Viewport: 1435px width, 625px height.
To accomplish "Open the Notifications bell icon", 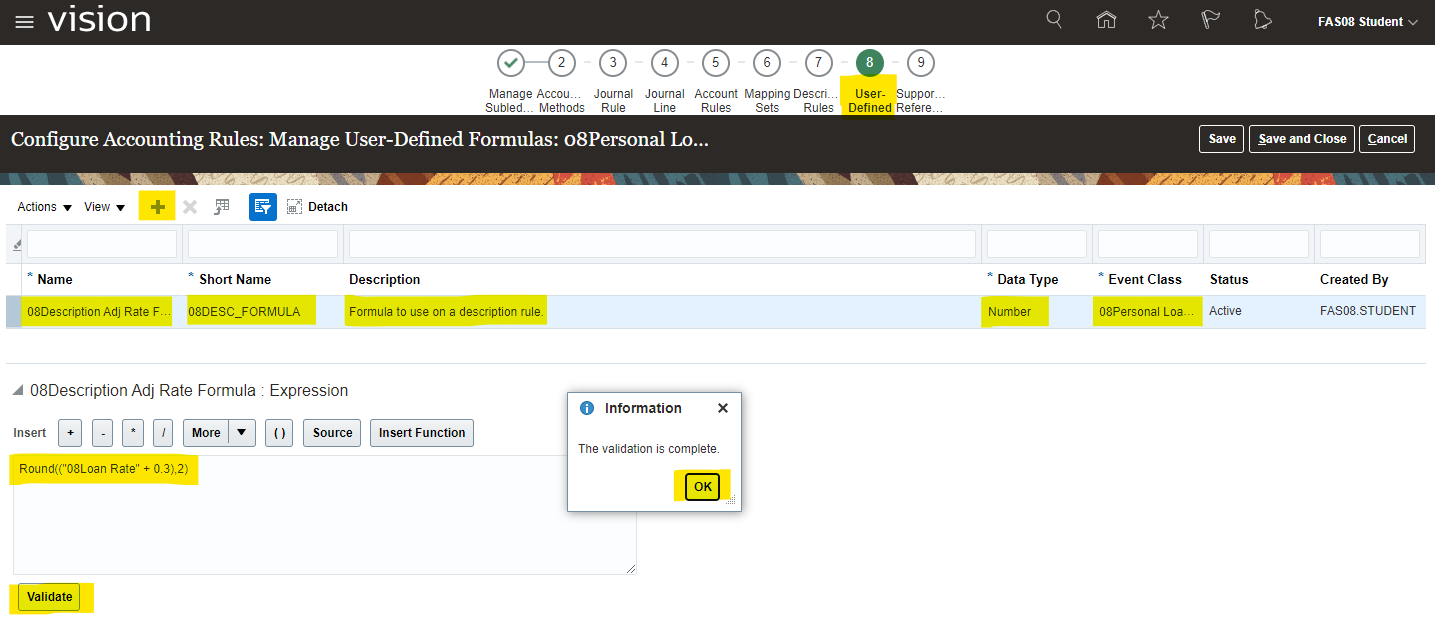I will (x=1262, y=21).
